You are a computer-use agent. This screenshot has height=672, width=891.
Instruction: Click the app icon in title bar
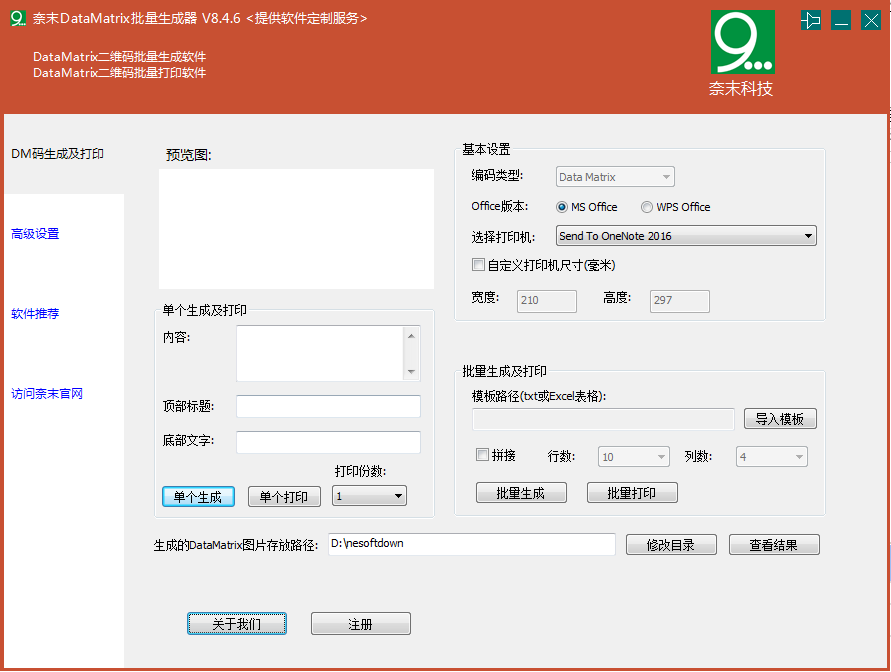pyautogui.click(x=17, y=18)
